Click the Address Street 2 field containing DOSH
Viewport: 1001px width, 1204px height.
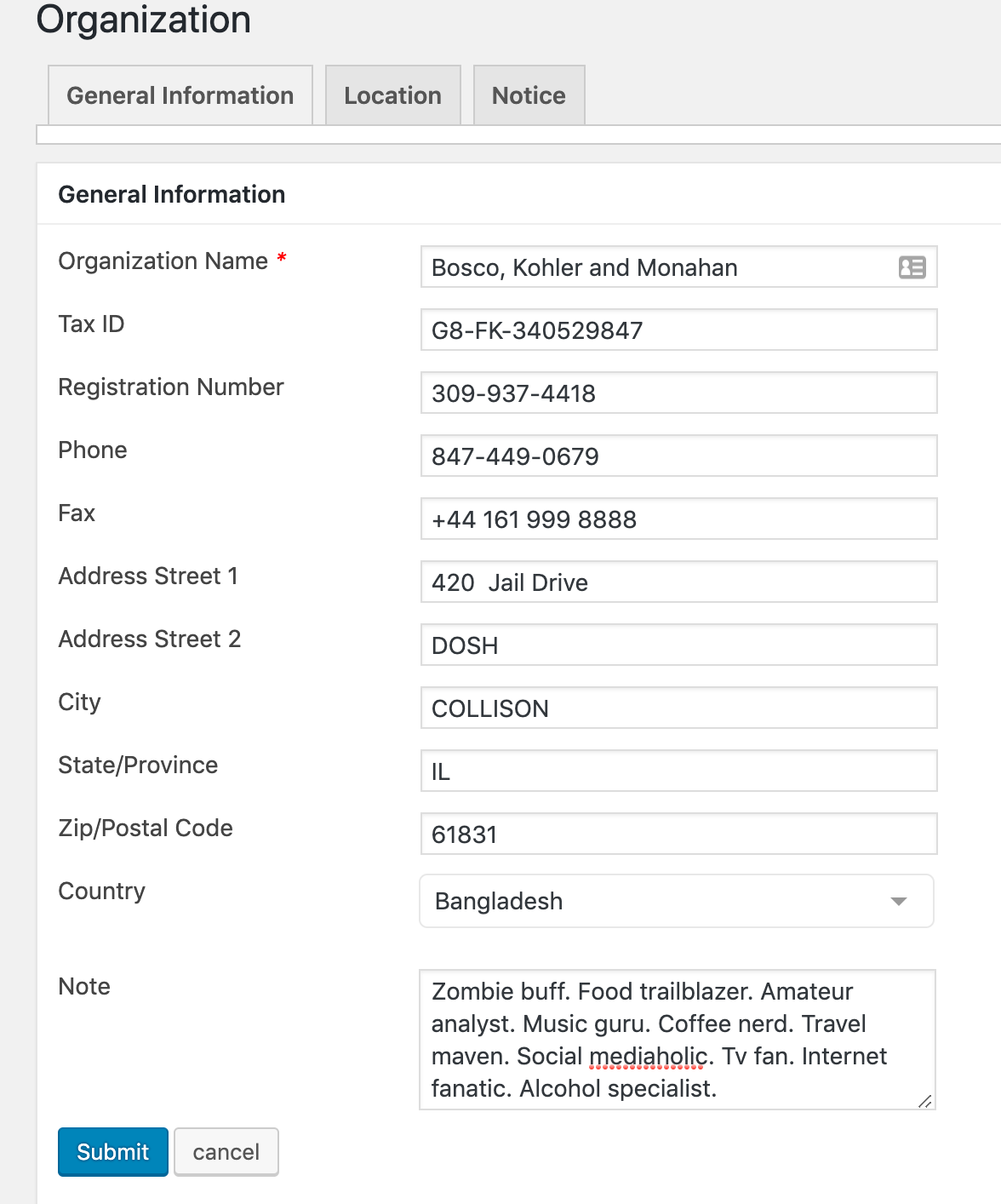[678, 645]
